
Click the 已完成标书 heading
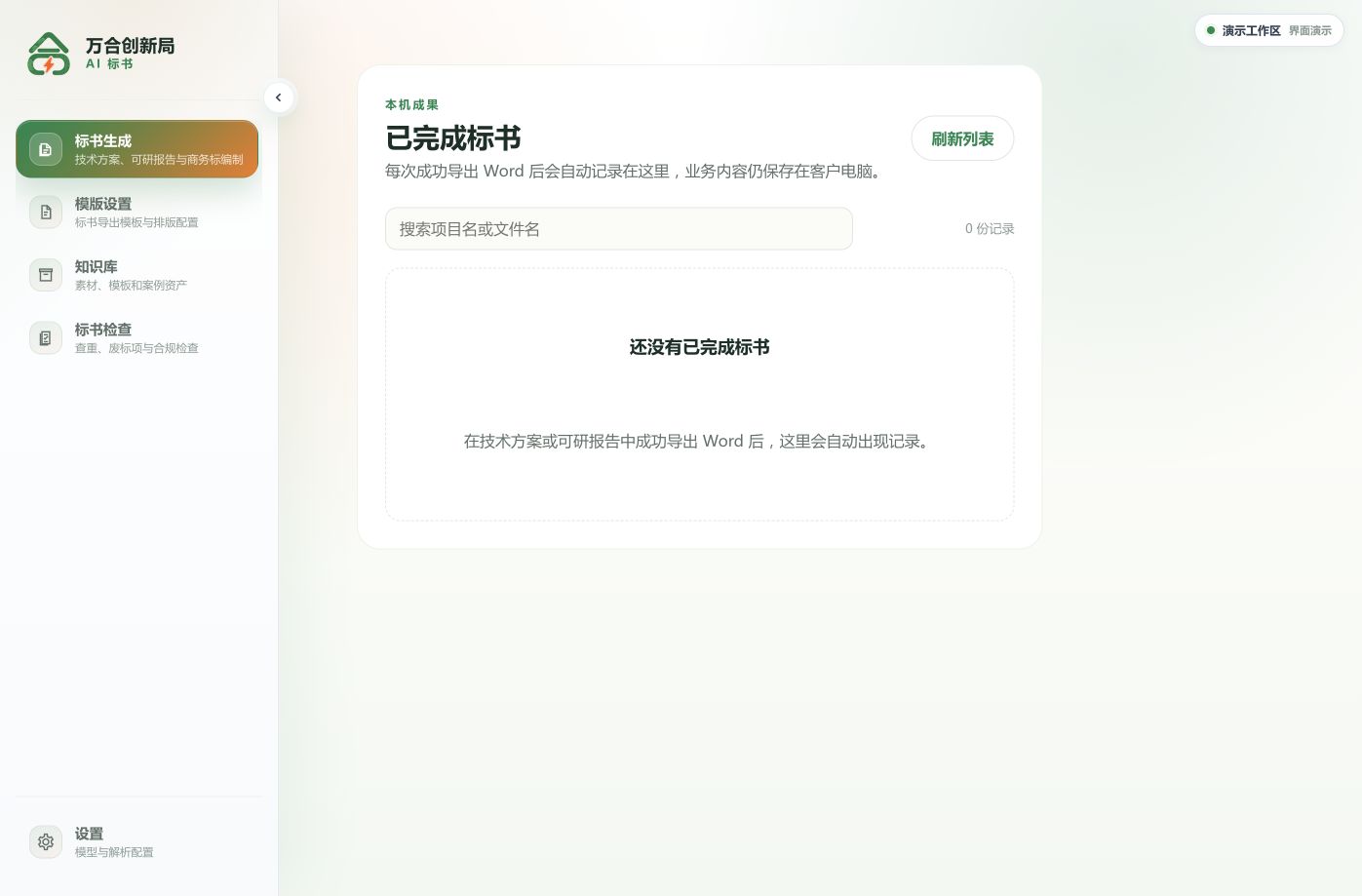click(x=453, y=138)
